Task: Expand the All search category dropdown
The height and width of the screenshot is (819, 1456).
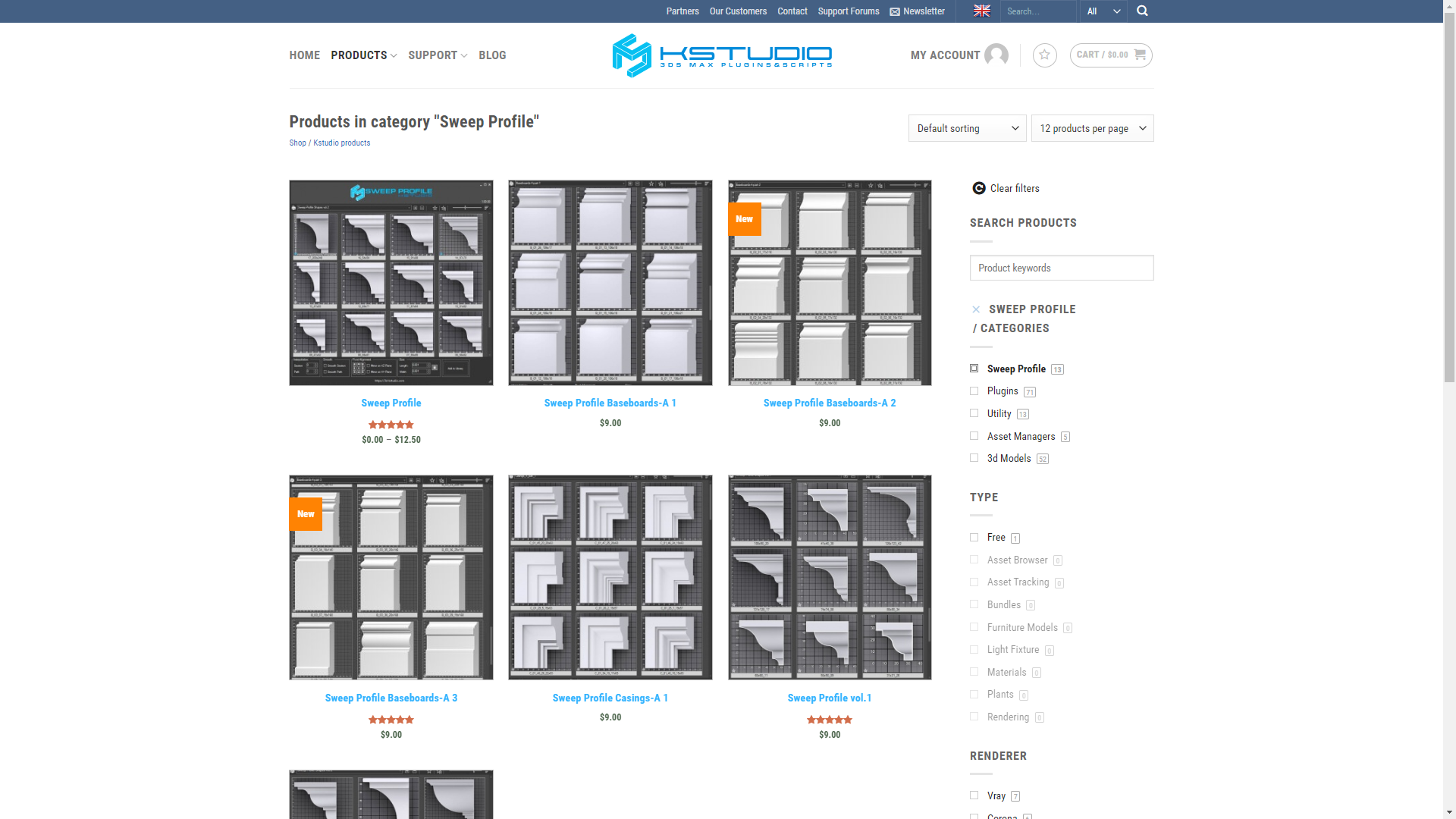Action: point(1104,11)
